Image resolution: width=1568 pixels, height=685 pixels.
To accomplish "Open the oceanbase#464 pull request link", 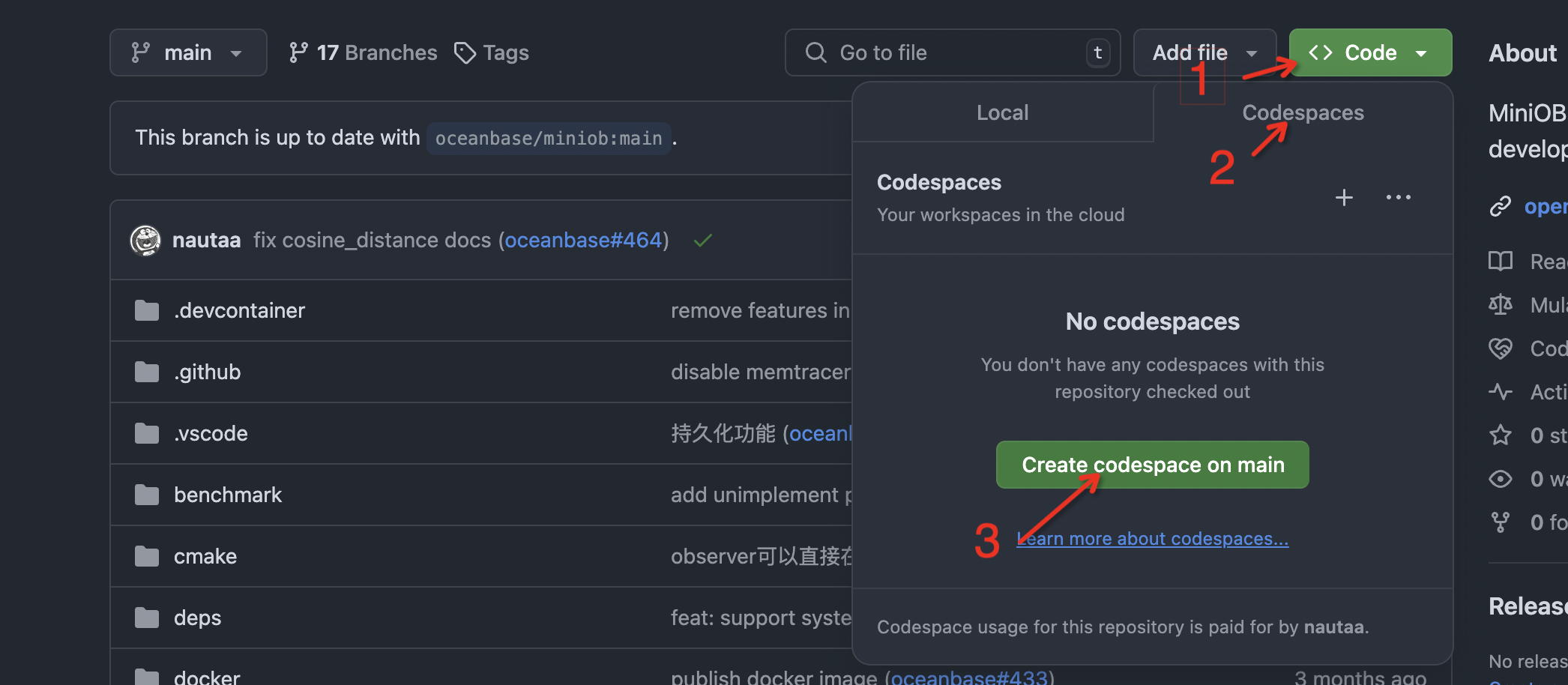I will click(583, 241).
